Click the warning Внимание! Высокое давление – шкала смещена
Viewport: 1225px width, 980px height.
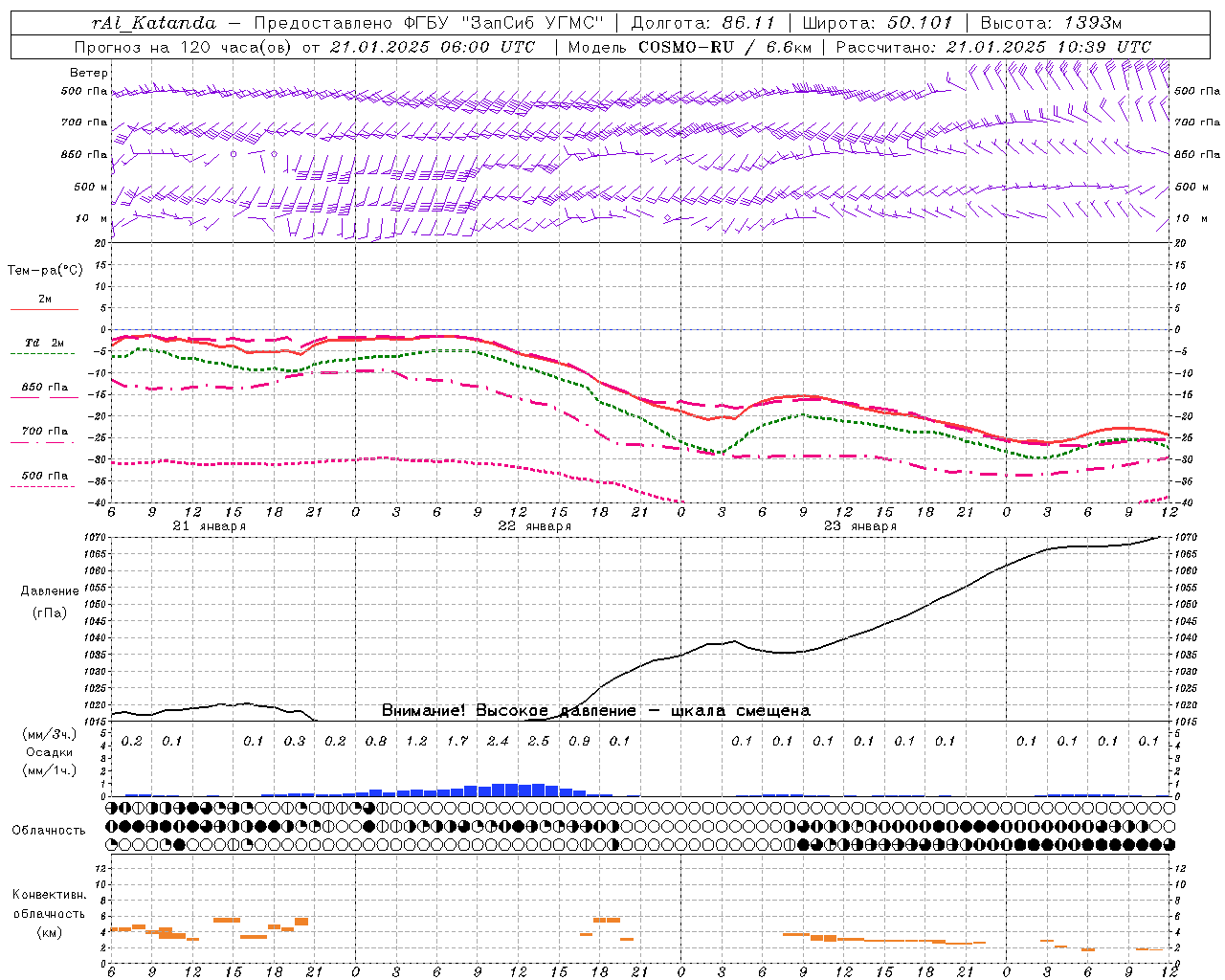pyautogui.click(x=595, y=711)
